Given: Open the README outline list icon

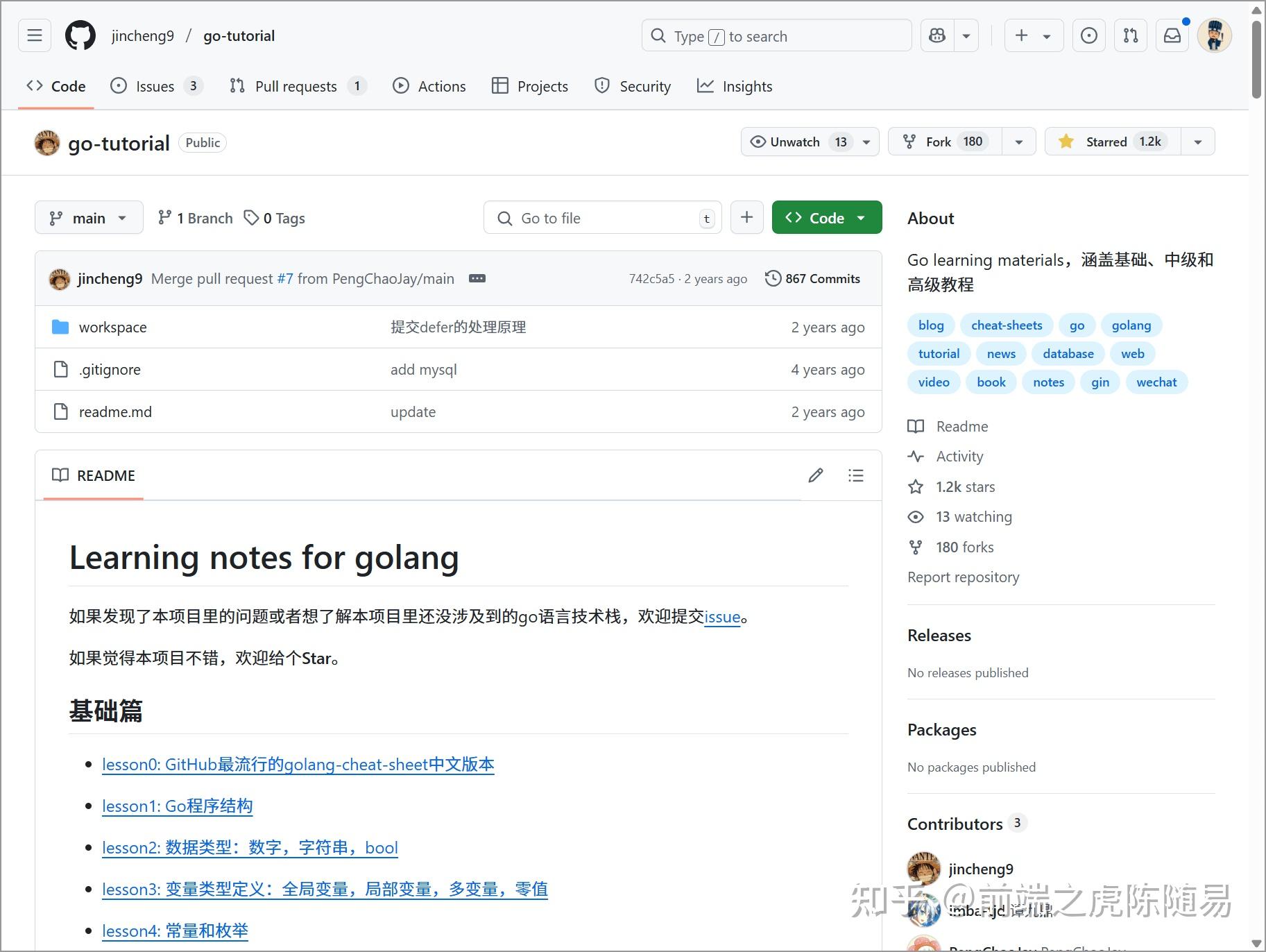Looking at the screenshot, I should [856, 475].
